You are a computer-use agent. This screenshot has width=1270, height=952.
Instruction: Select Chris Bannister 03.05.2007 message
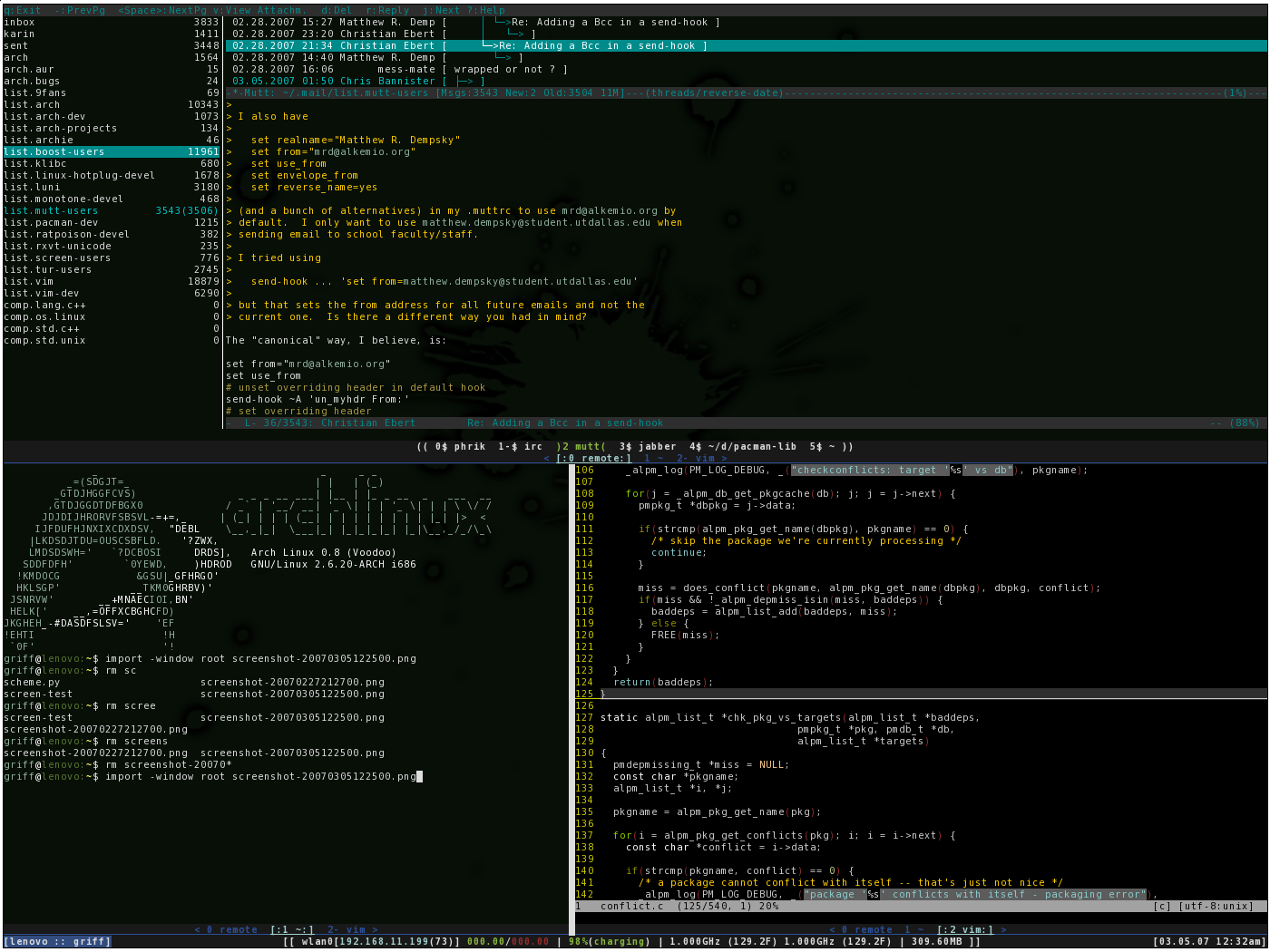746,81
